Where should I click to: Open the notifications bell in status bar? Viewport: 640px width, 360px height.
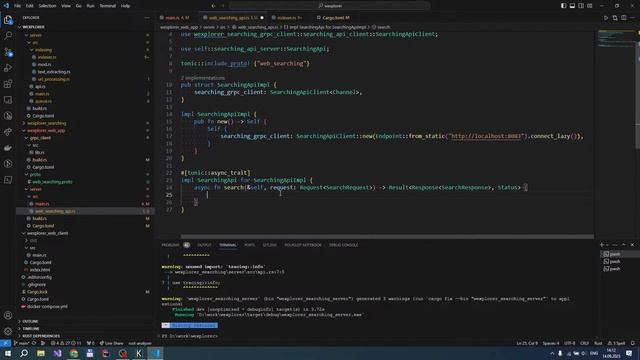tap(633, 343)
